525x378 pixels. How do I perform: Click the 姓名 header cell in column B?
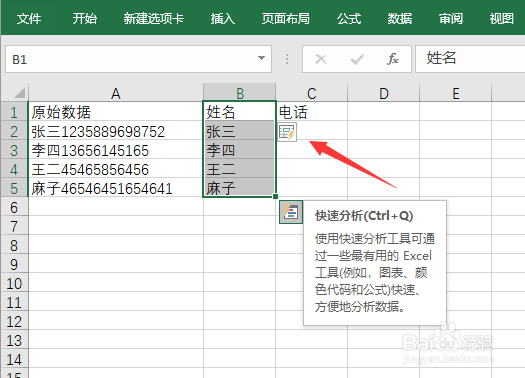(x=240, y=112)
